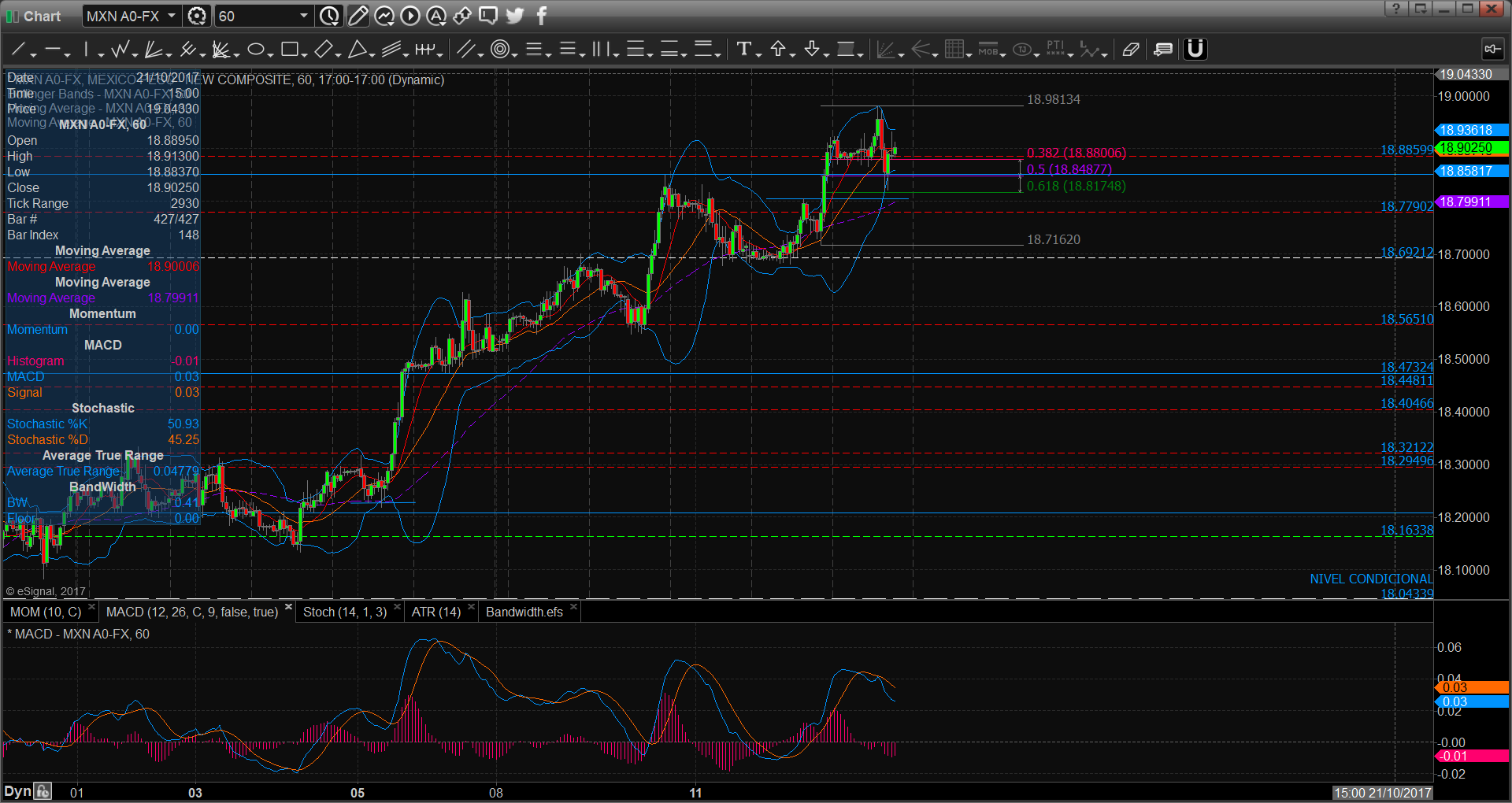The image size is (1512, 803).
Task: Click the window options button near help
Action: (x=1421, y=9)
